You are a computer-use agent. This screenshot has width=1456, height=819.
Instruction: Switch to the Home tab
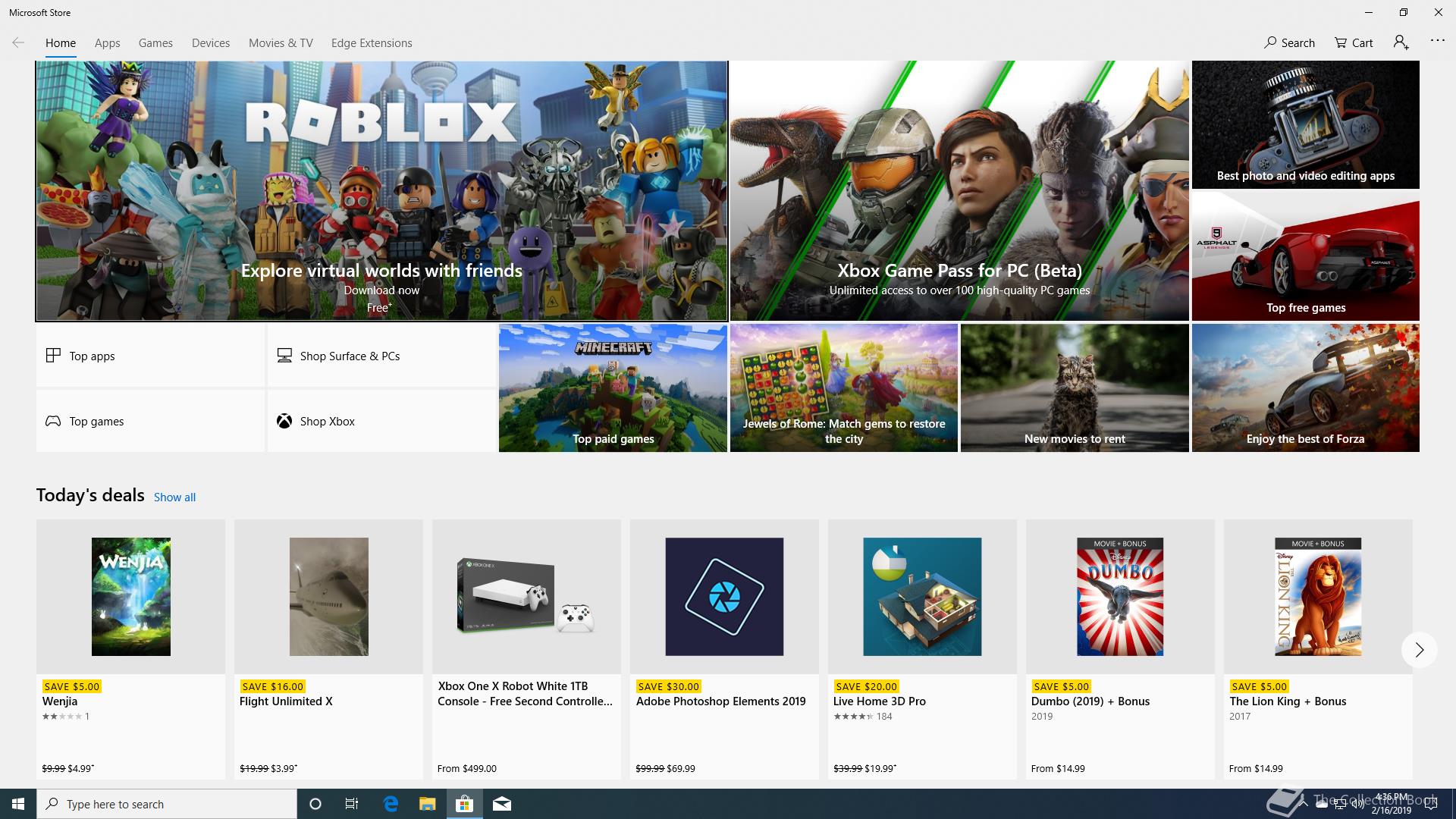pos(61,43)
